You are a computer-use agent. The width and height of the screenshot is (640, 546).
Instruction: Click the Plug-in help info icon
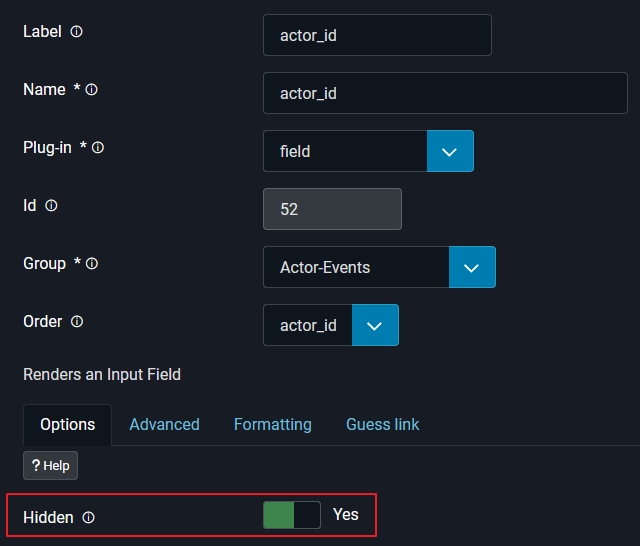98,148
